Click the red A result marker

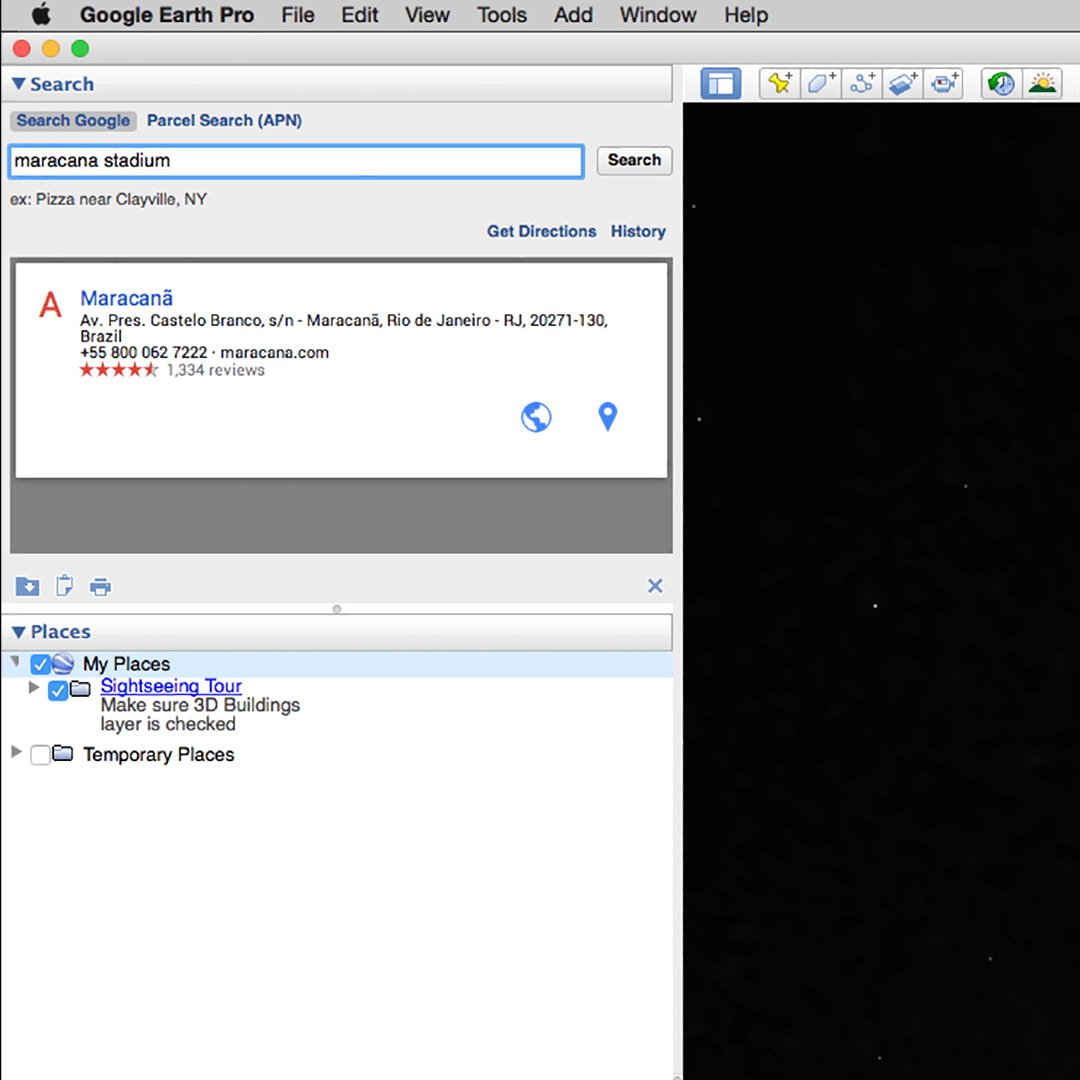click(50, 304)
